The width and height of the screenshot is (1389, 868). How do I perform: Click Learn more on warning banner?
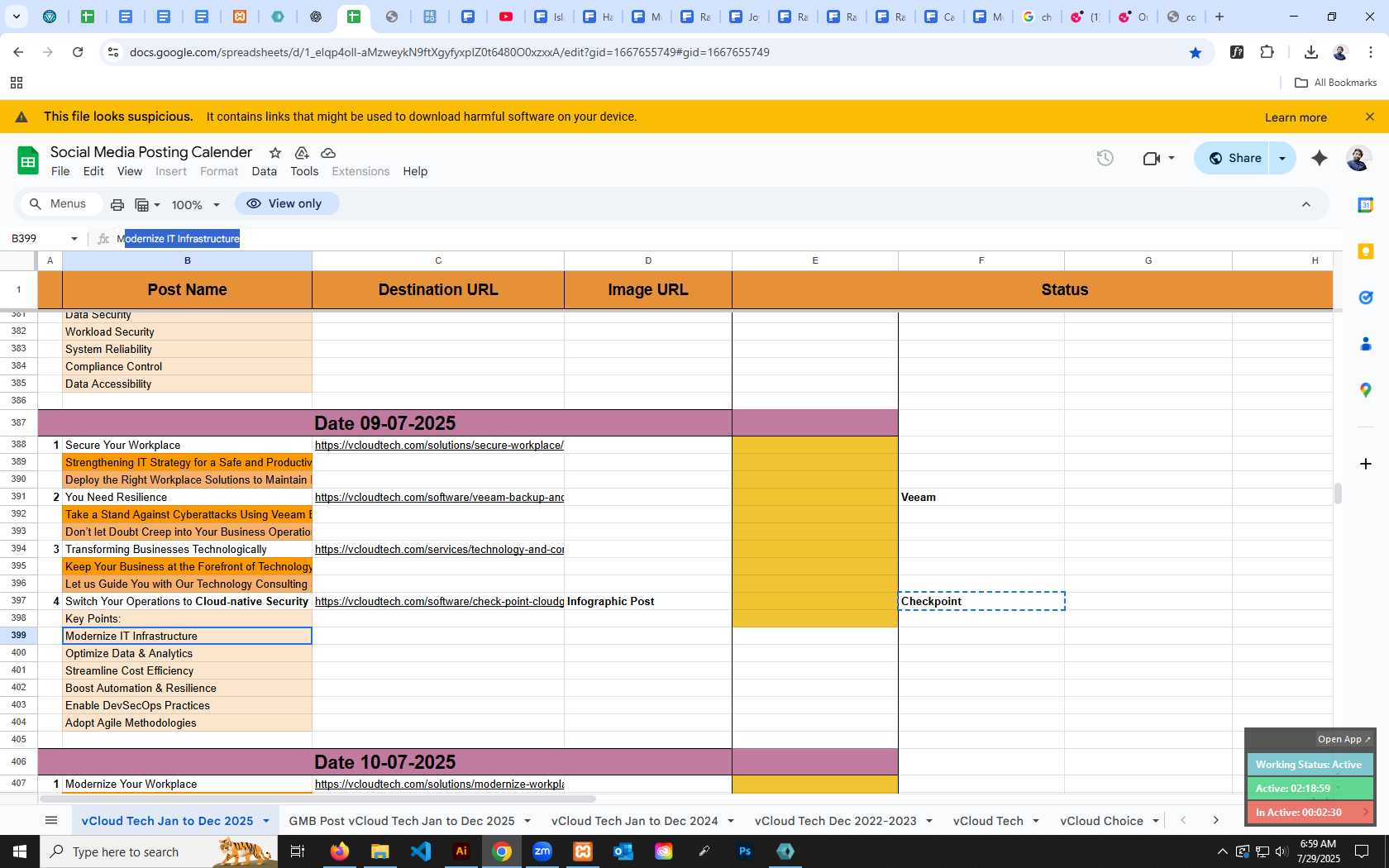click(x=1296, y=117)
